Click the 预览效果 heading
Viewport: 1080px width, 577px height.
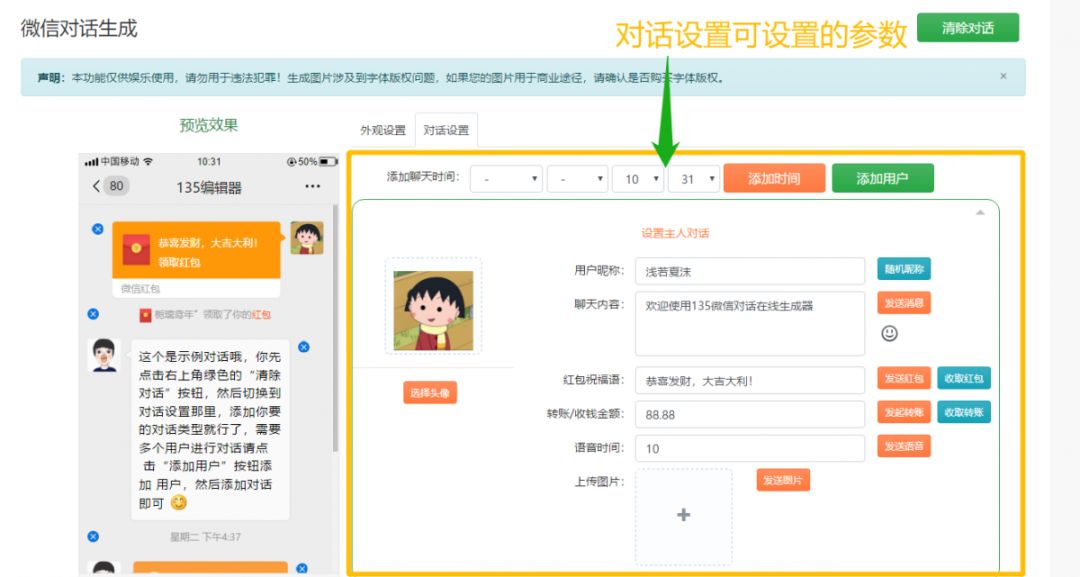tap(209, 125)
